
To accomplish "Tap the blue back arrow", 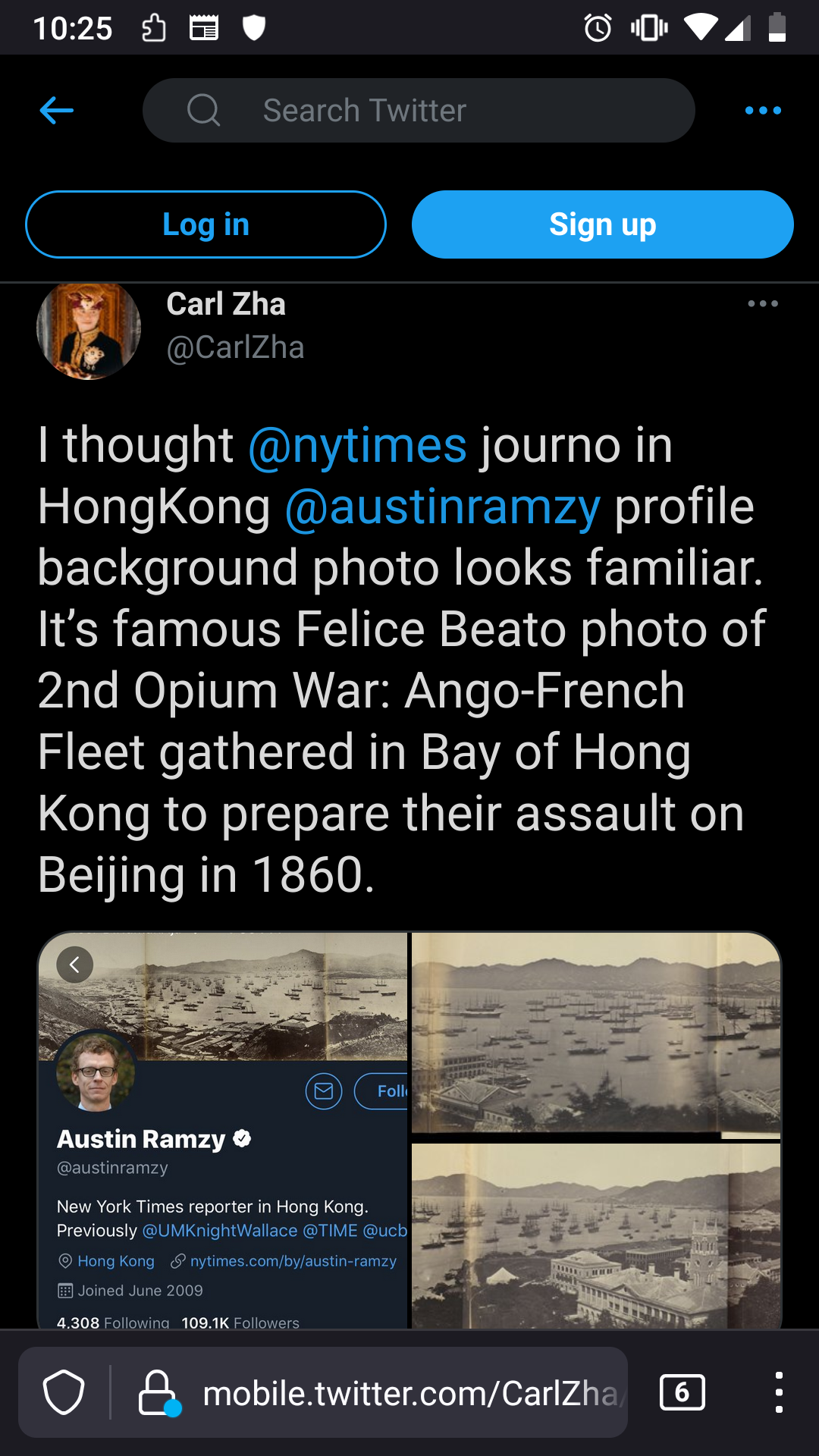I will click(57, 111).
